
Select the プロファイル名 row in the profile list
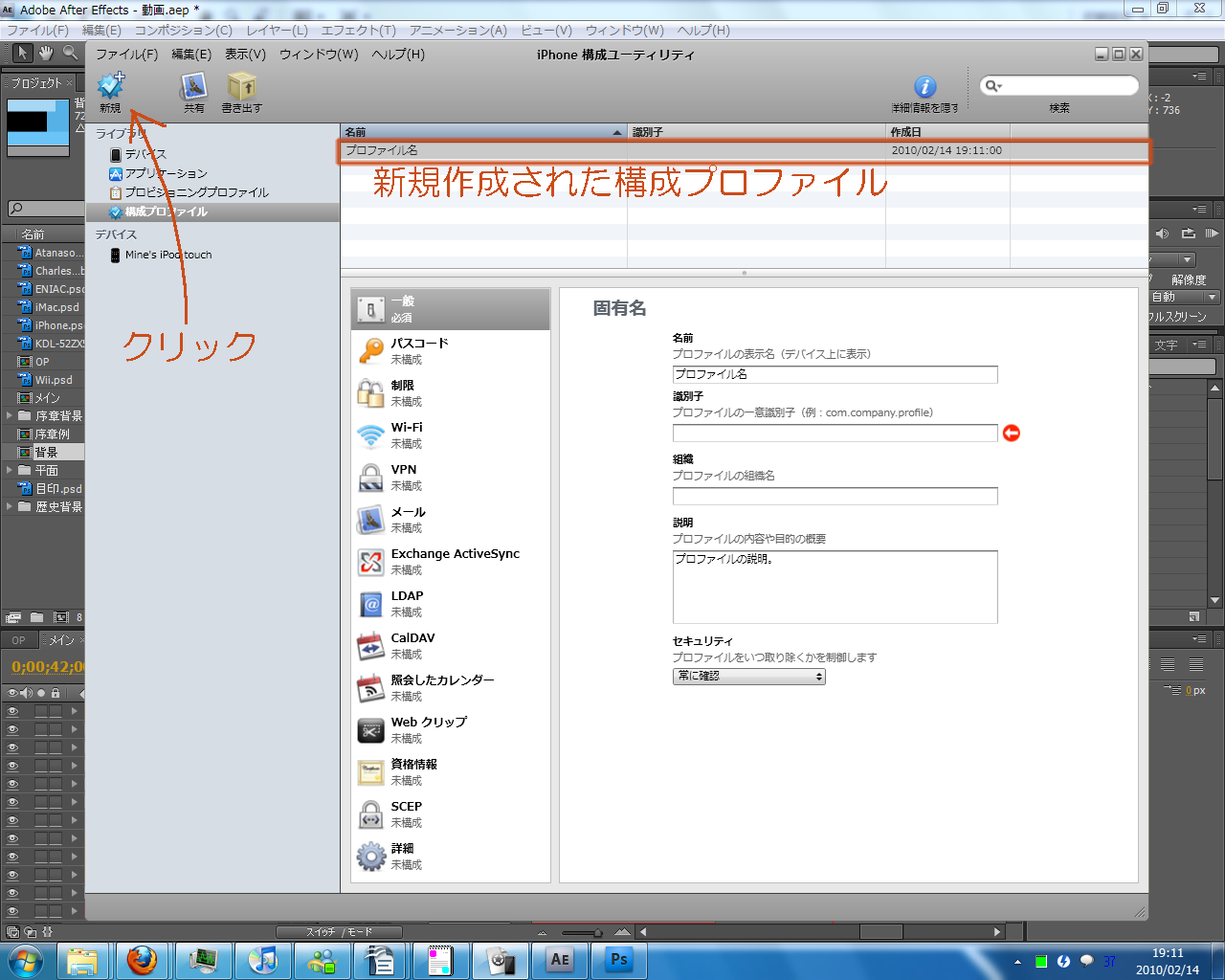744,150
